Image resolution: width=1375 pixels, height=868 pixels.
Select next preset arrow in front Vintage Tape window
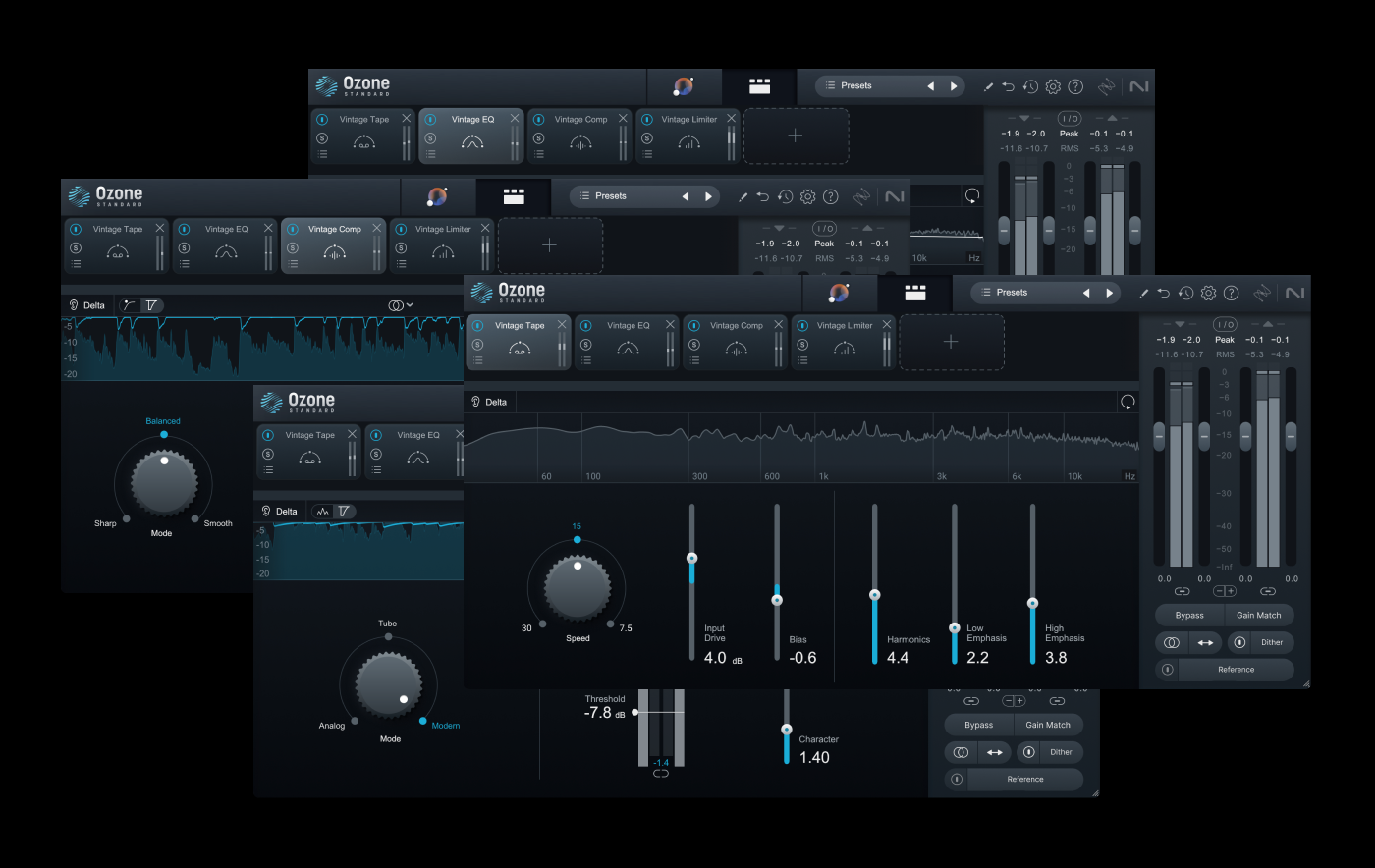[1110, 293]
